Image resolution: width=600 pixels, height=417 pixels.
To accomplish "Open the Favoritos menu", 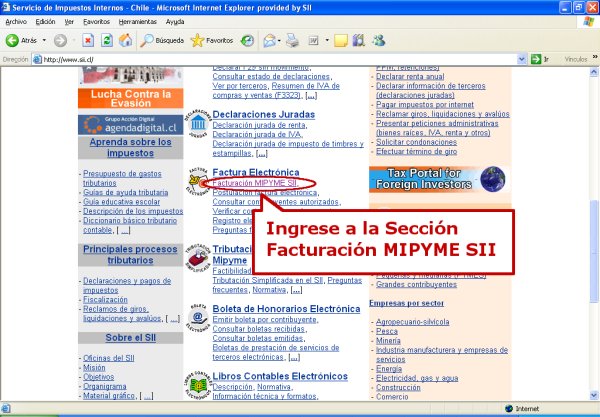I will [x=96, y=22].
